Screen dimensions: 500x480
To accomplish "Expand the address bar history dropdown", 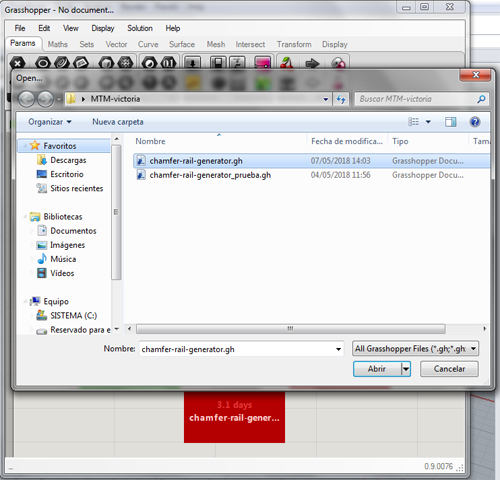I will 325,99.
